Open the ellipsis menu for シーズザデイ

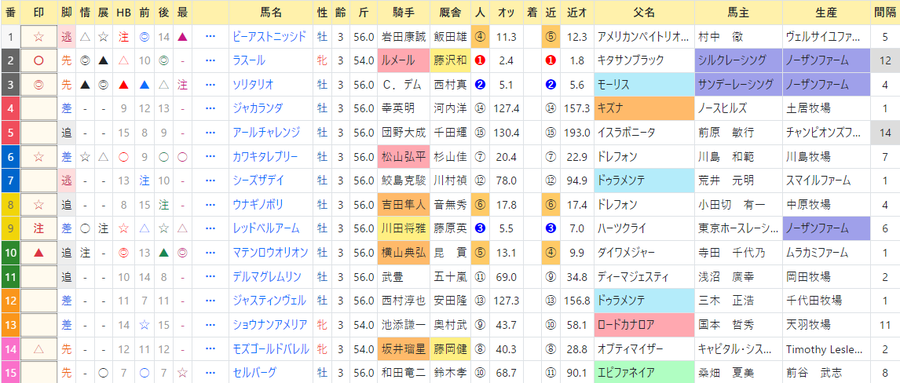[210, 180]
